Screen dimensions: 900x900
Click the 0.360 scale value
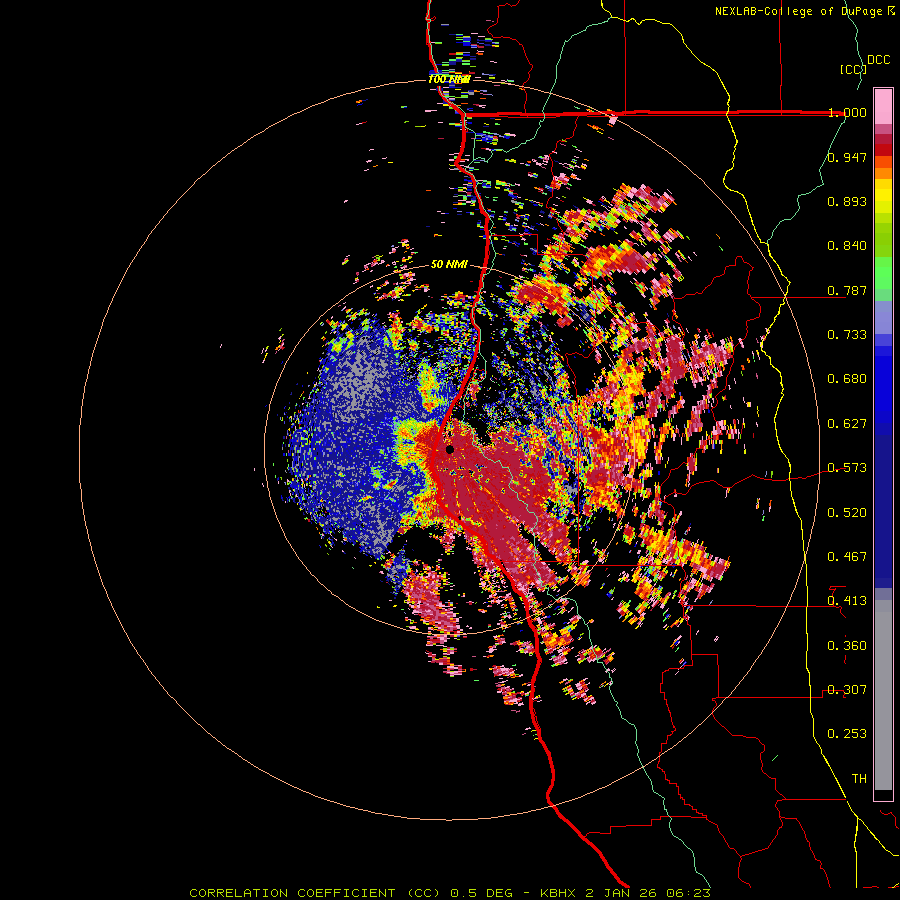point(847,646)
